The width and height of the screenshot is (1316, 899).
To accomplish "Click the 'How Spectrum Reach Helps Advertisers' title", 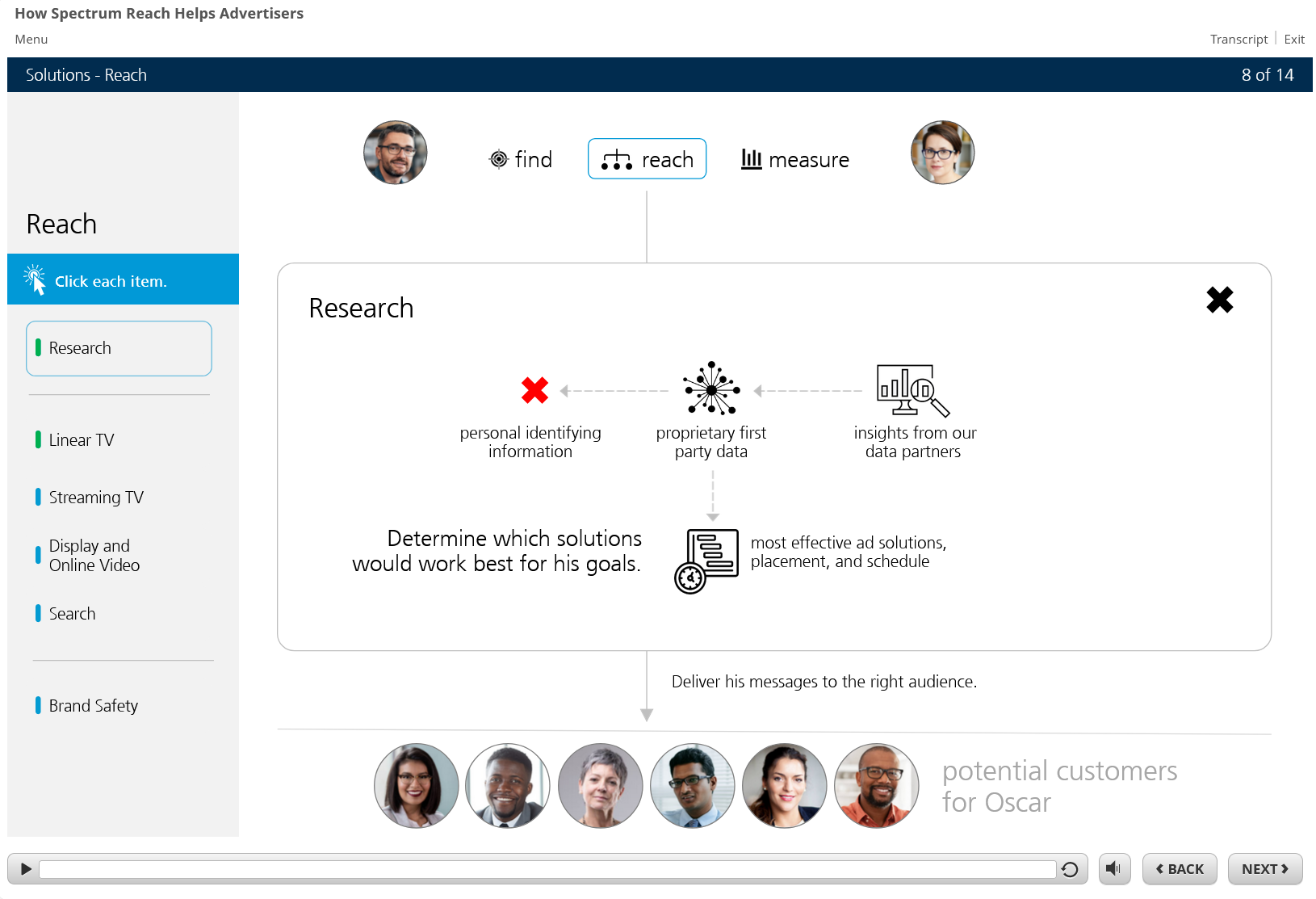I will (x=159, y=14).
